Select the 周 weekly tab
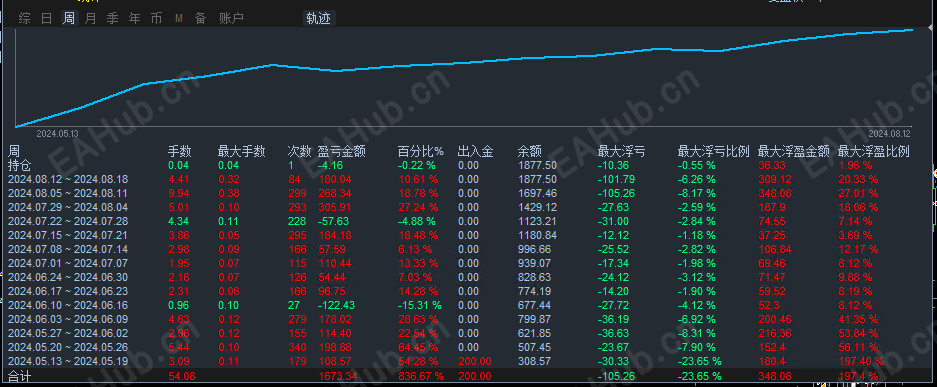 [x=69, y=19]
